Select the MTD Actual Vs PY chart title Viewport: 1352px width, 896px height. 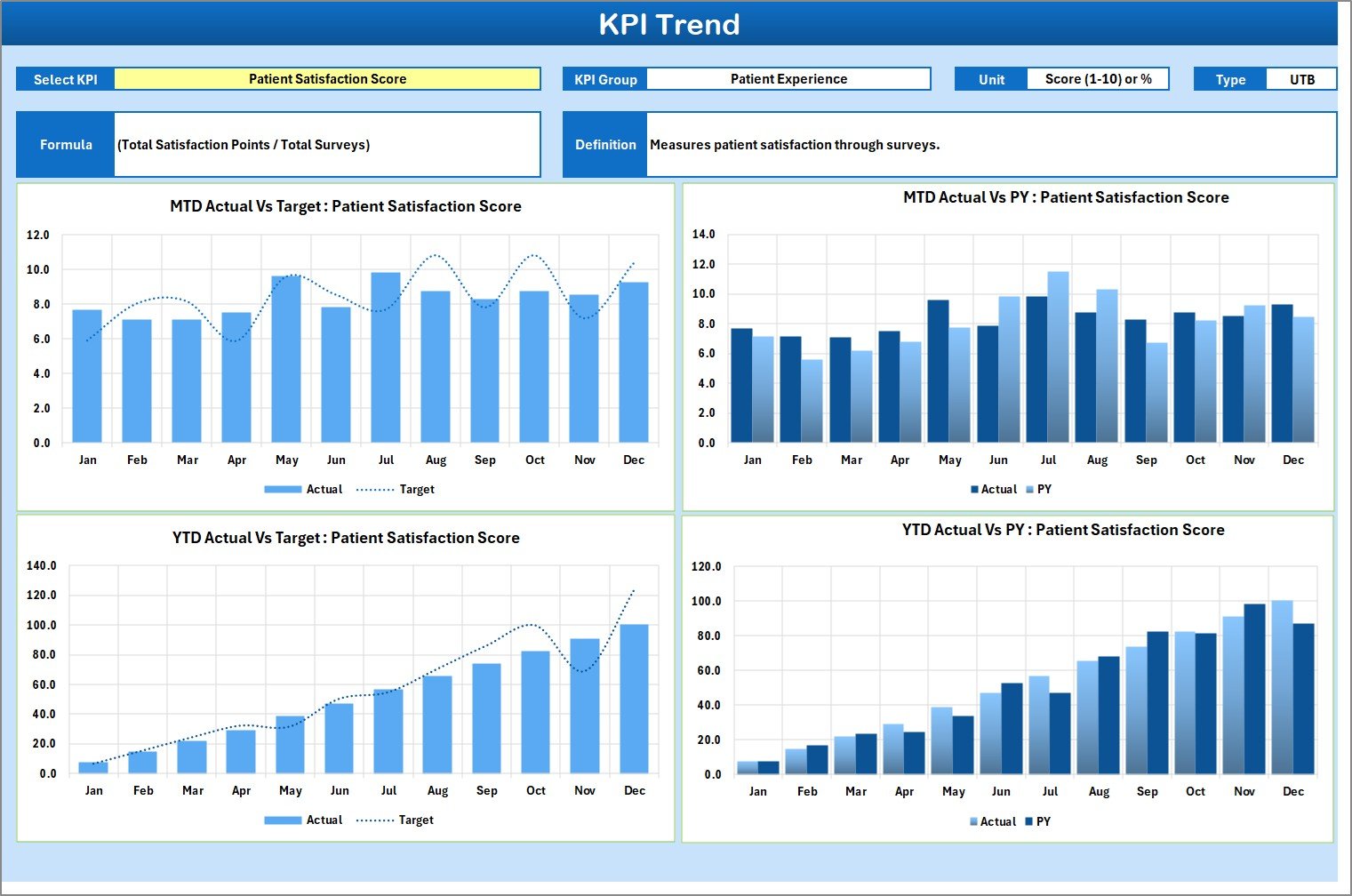tap(1066, 197)
